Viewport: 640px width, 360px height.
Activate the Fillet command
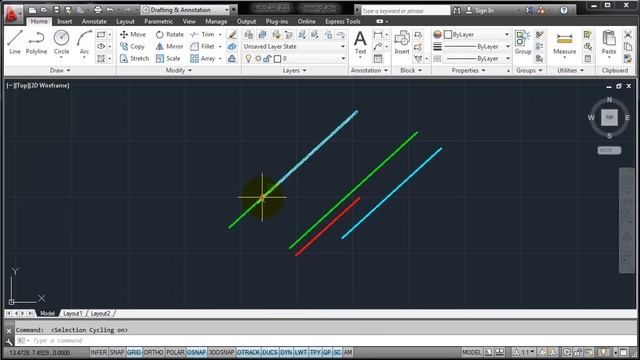(x=202, y=47)
